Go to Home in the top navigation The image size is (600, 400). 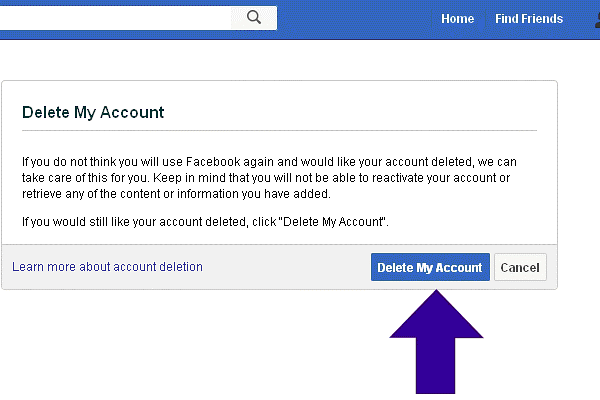coord(457,19)
